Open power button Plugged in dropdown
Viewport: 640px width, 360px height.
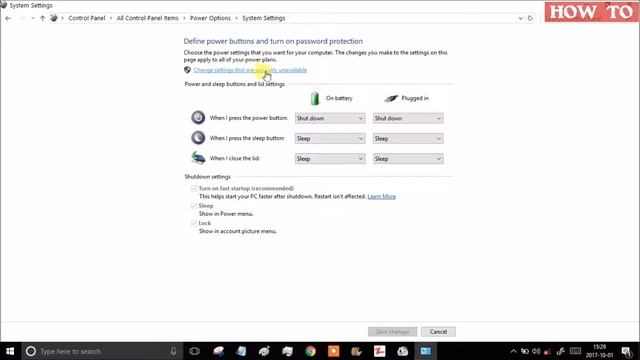[408, 118]
